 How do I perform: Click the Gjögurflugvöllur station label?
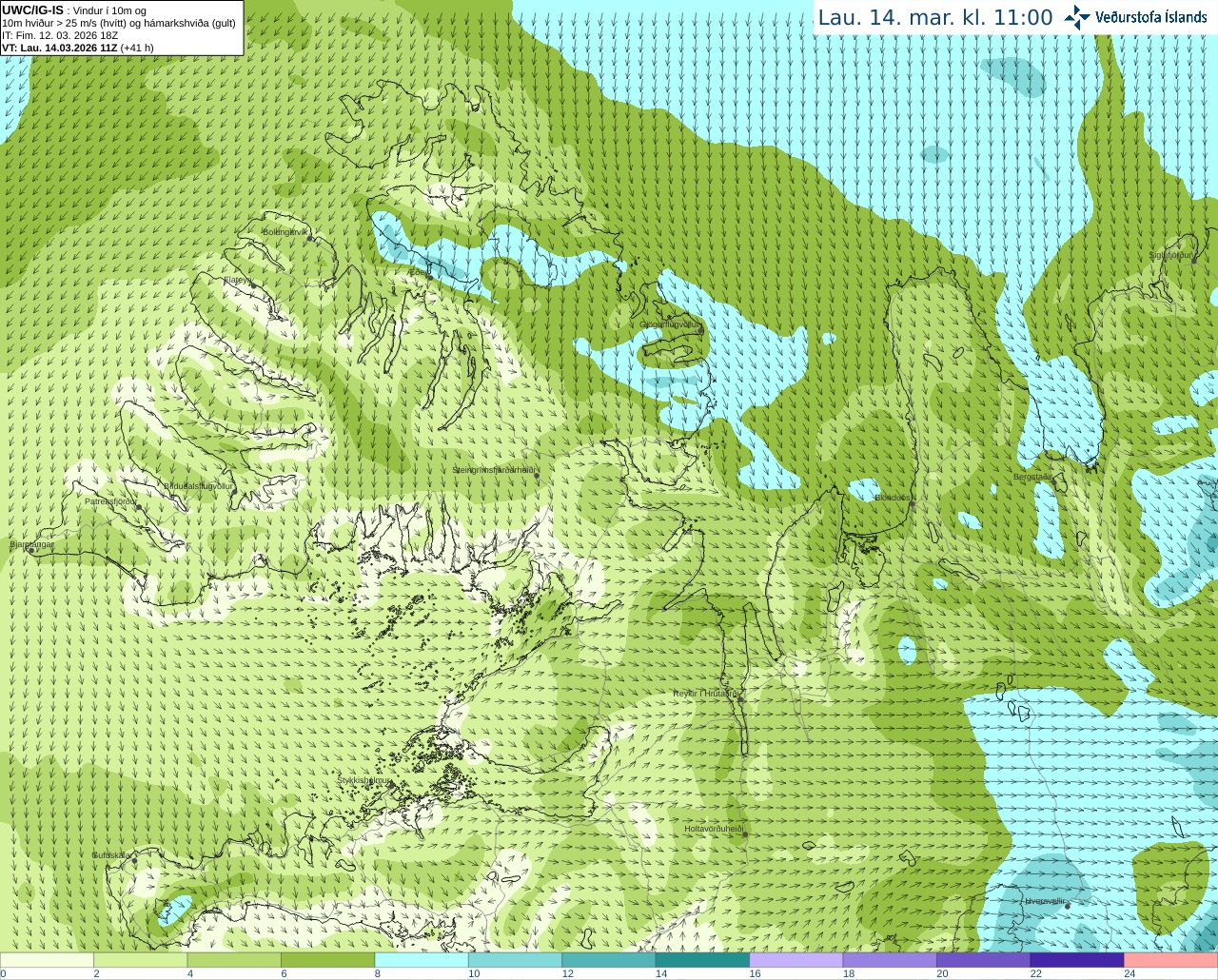tap(670, 324)
